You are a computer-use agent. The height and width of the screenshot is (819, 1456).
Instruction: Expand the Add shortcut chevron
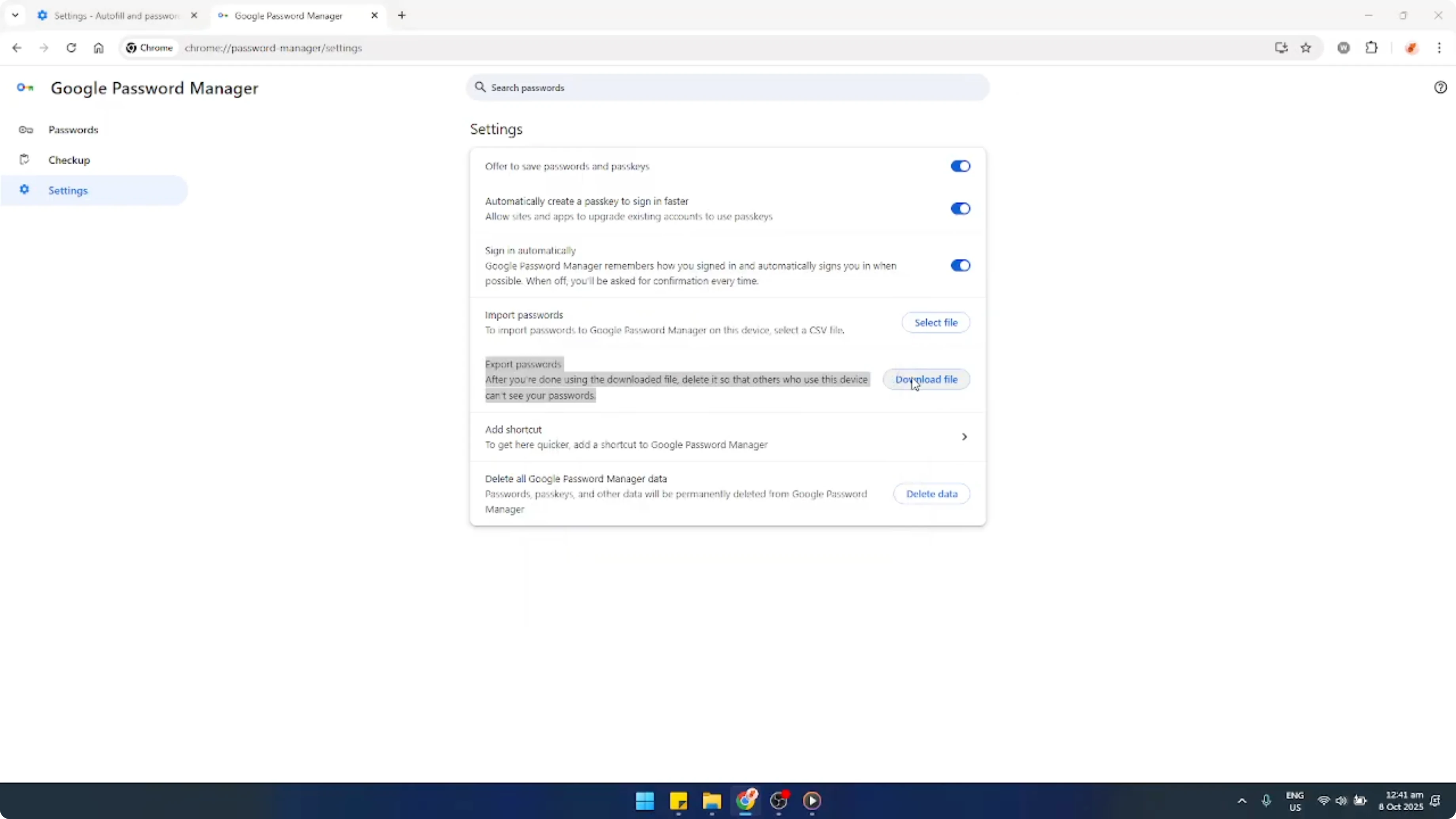tap(964, 436)
